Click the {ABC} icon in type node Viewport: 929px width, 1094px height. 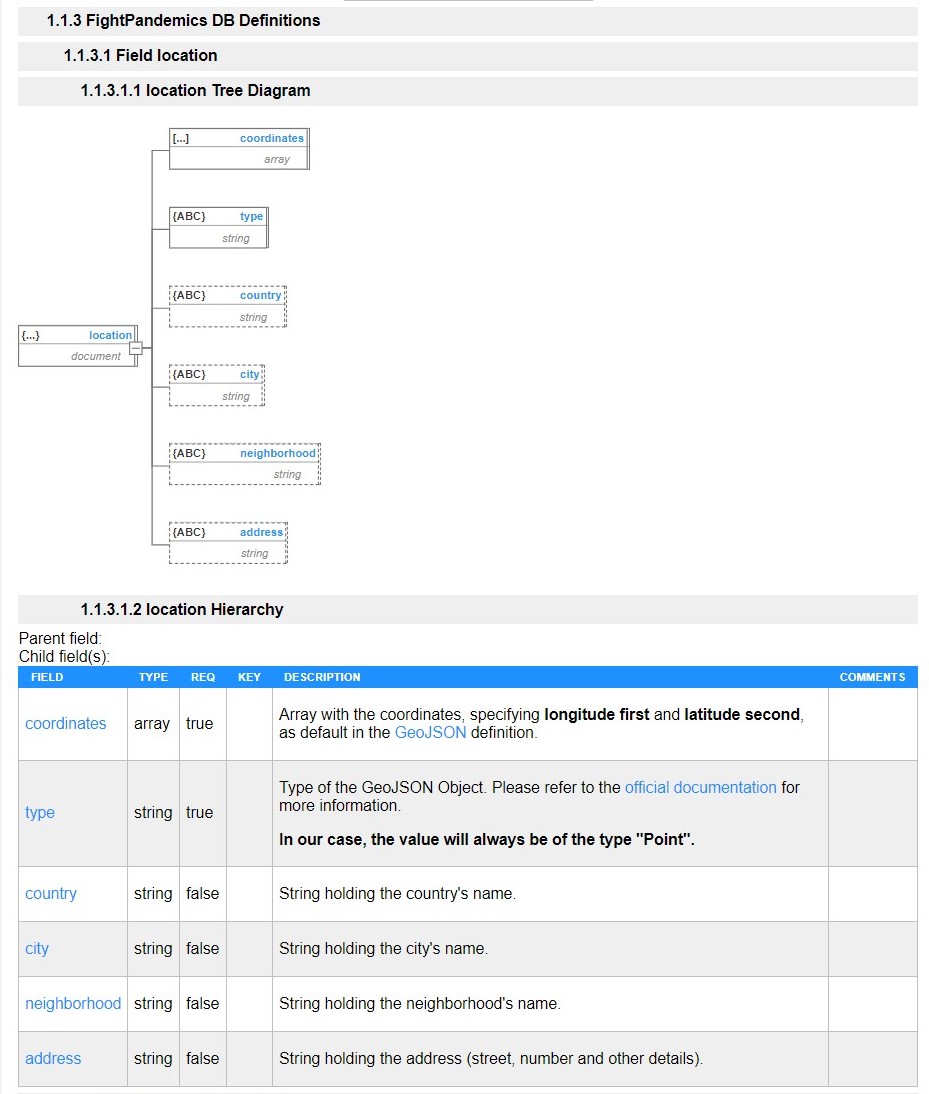click(x=189, y=217)
